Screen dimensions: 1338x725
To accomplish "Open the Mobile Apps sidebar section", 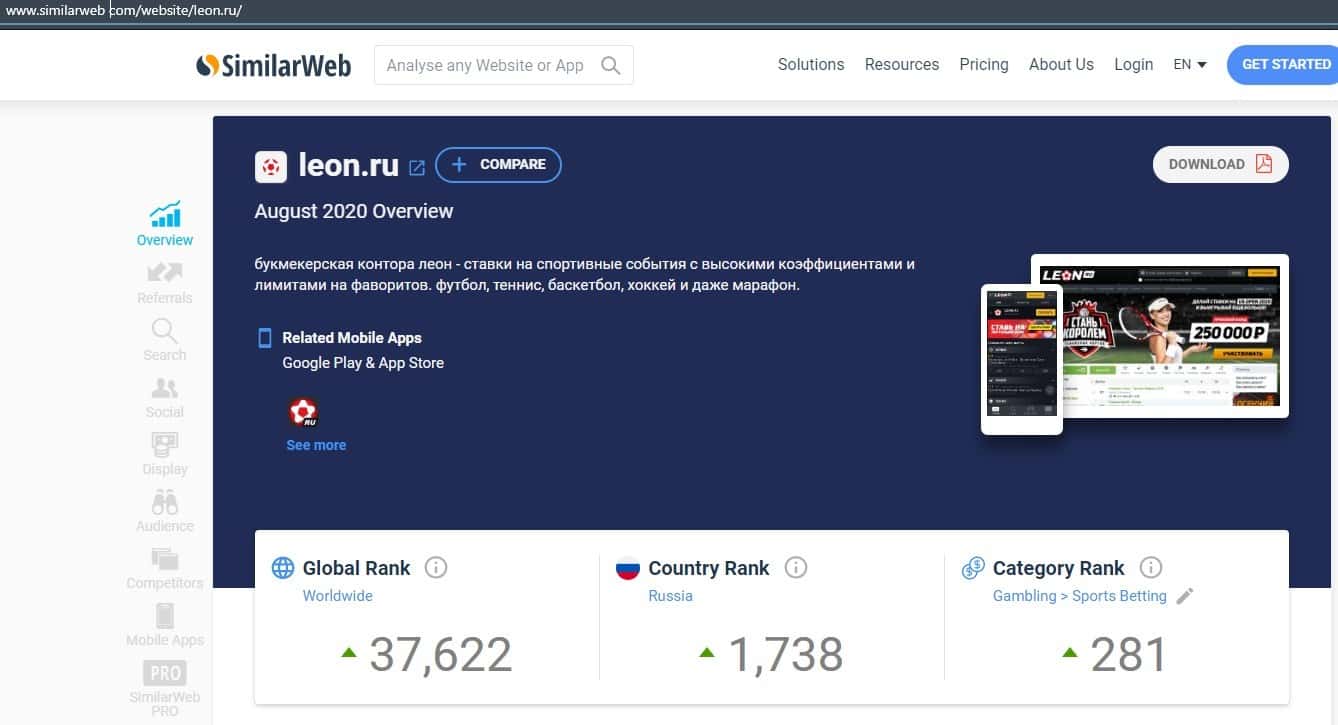I will pos(165,617).
